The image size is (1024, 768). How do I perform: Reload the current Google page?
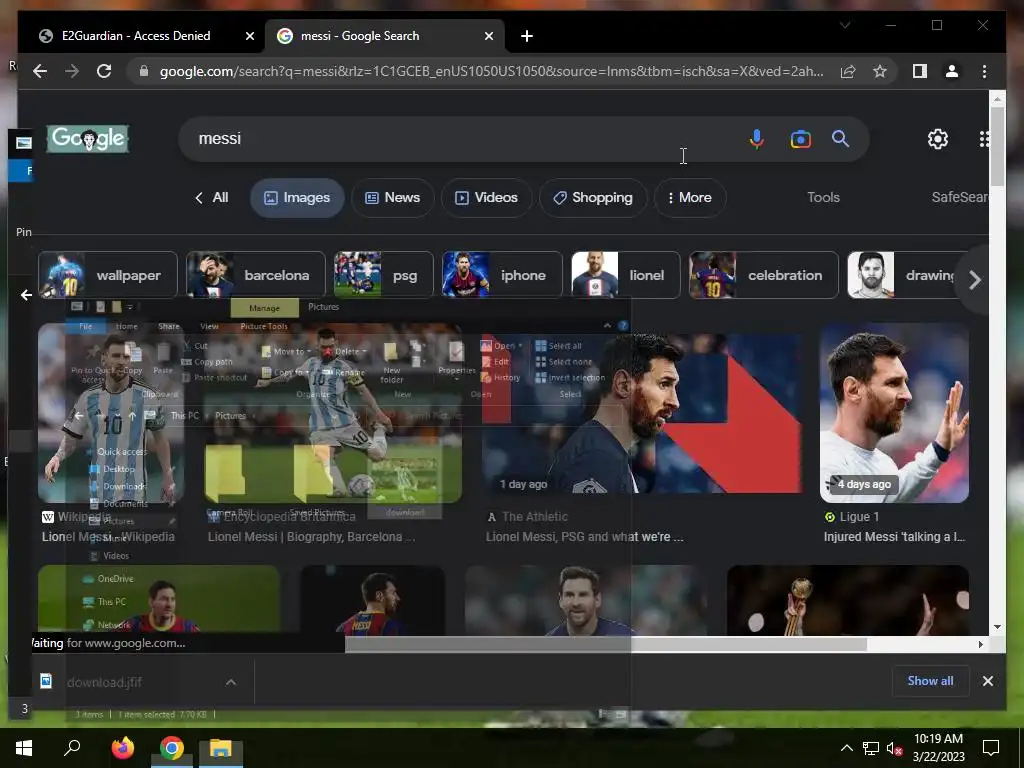tap(104, 71)
